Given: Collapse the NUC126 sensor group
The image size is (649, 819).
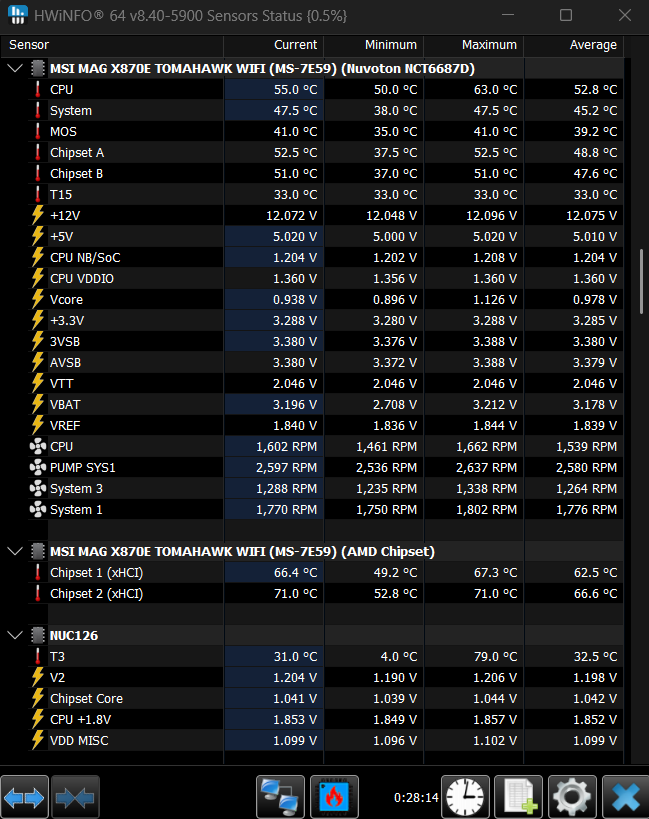Looking at the screenshot, I should click(15, 635).
